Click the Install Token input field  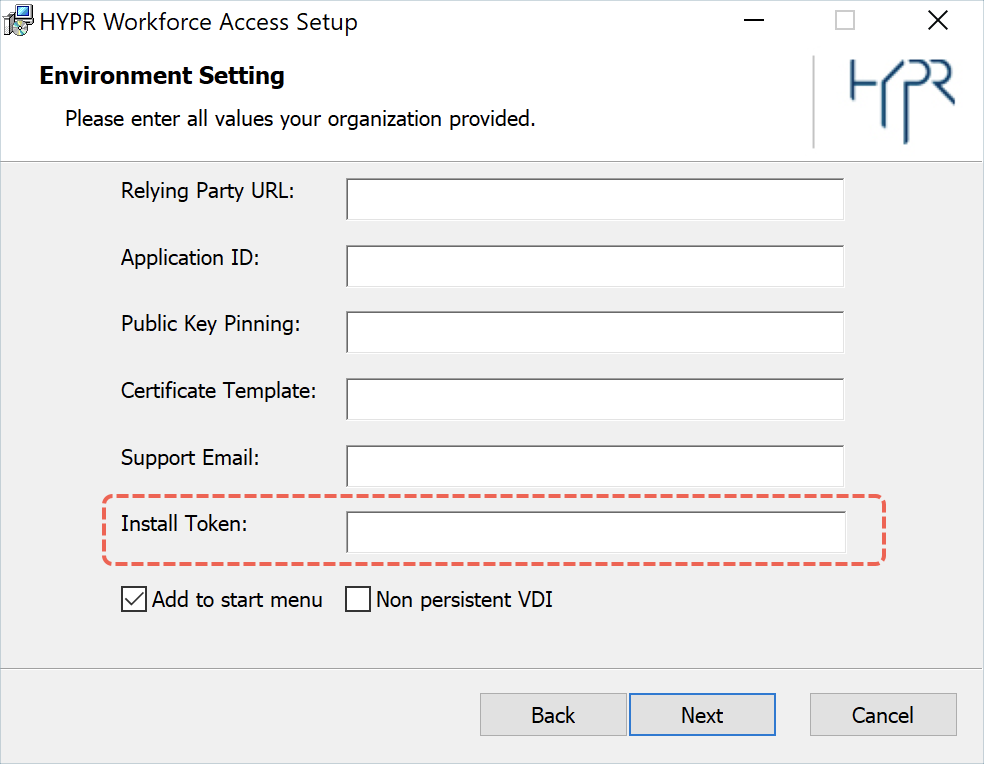click(x=596, y=532)
